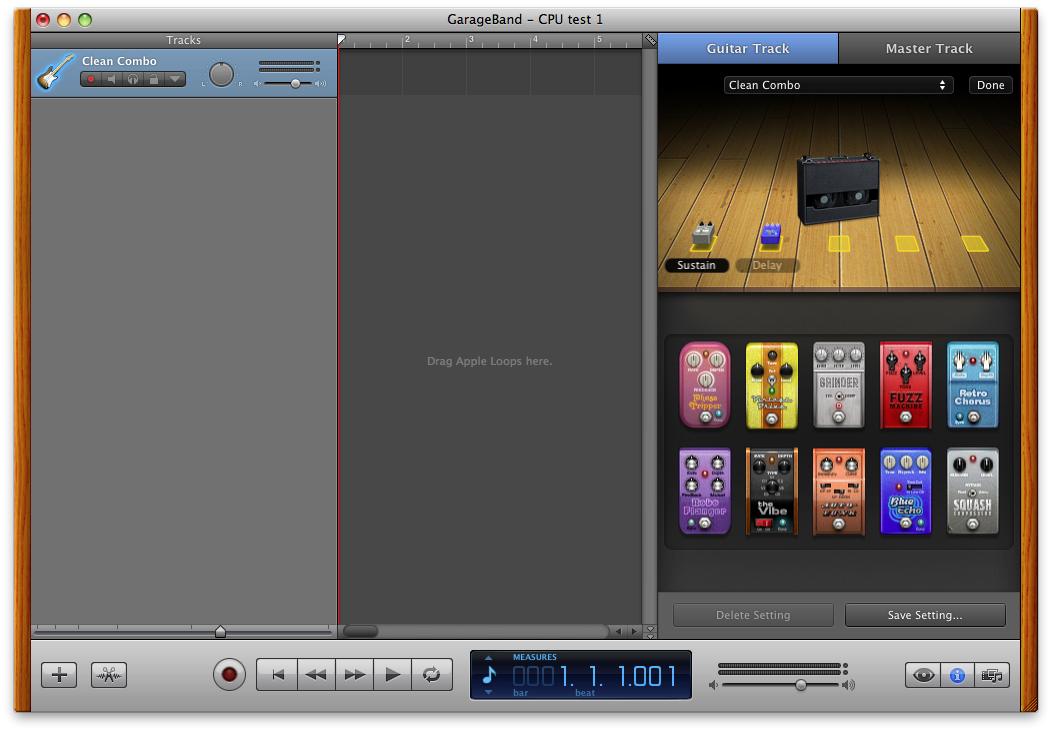Mute the Clean Combo track
Image resolution: width=1052 pixels, height=732 pixels.
[x=112, y=79]
